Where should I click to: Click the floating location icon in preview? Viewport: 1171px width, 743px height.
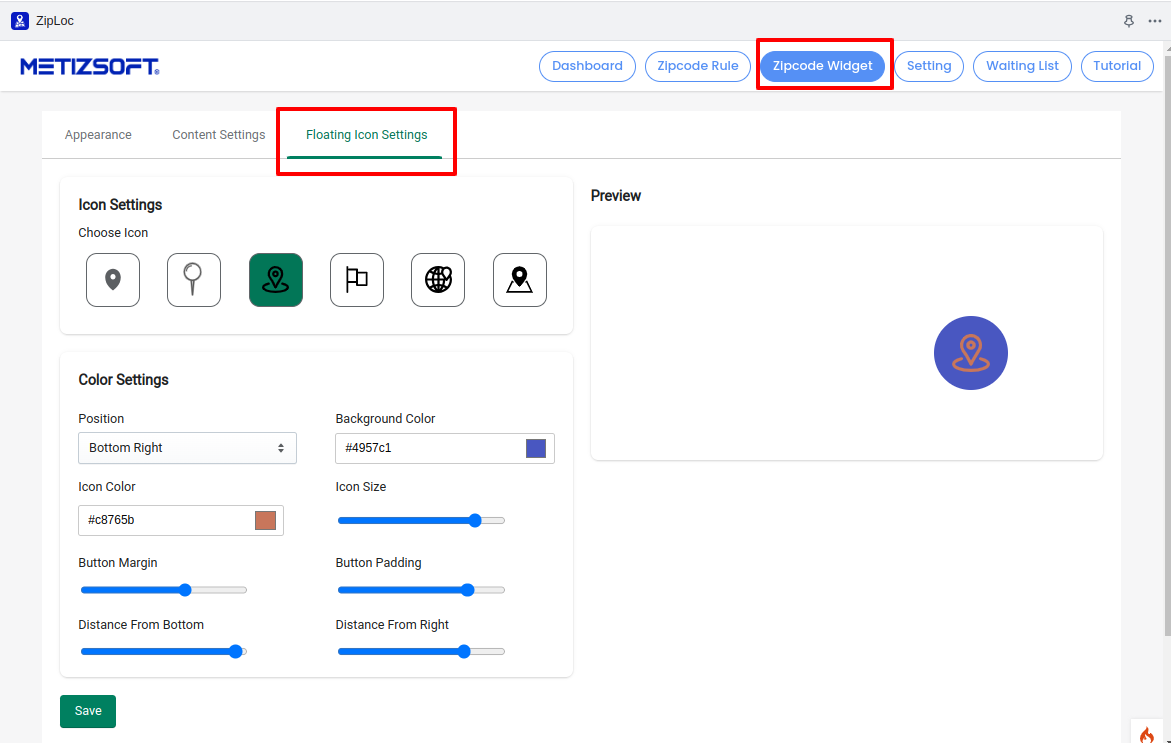pyautogui.click(x=970, y=353)
